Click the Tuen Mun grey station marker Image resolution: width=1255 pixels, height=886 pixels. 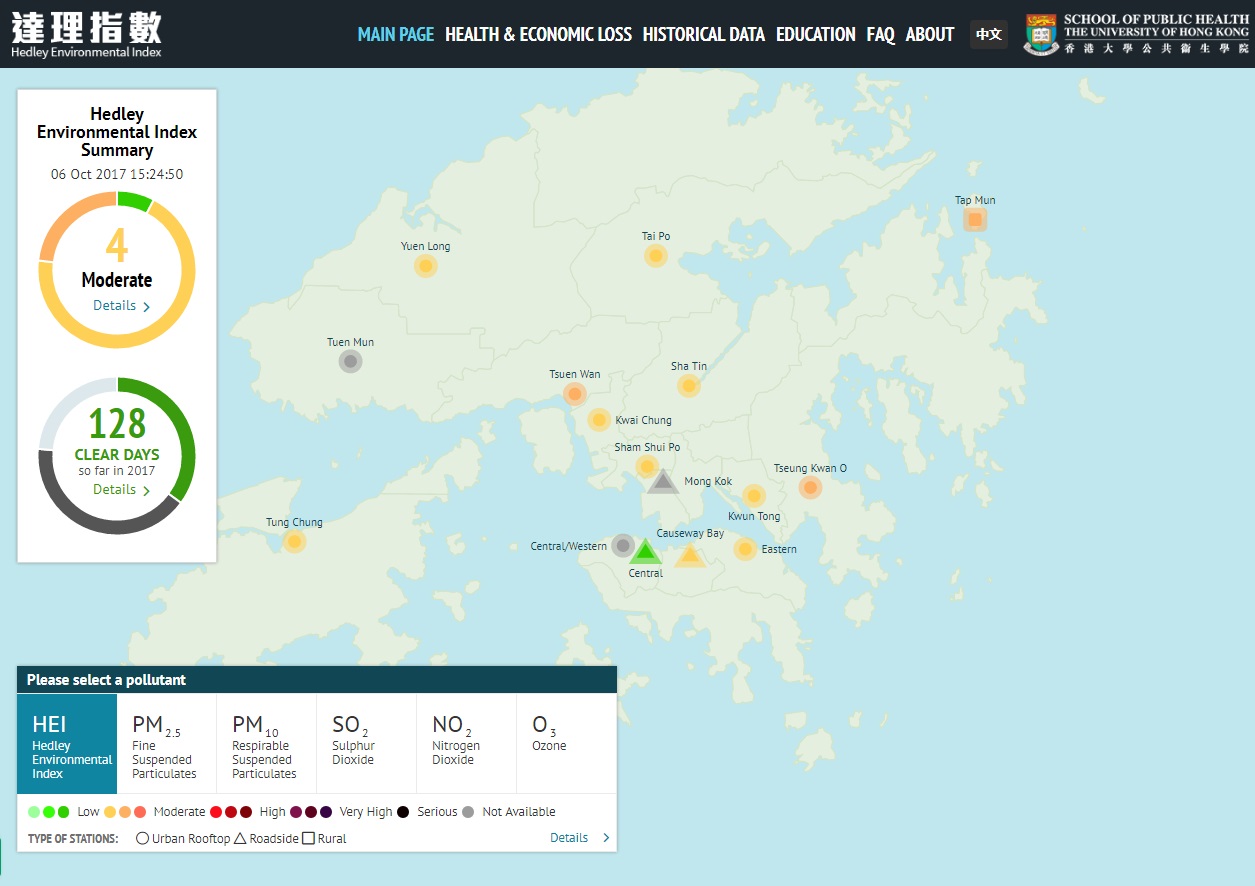(x=350, y=361)
